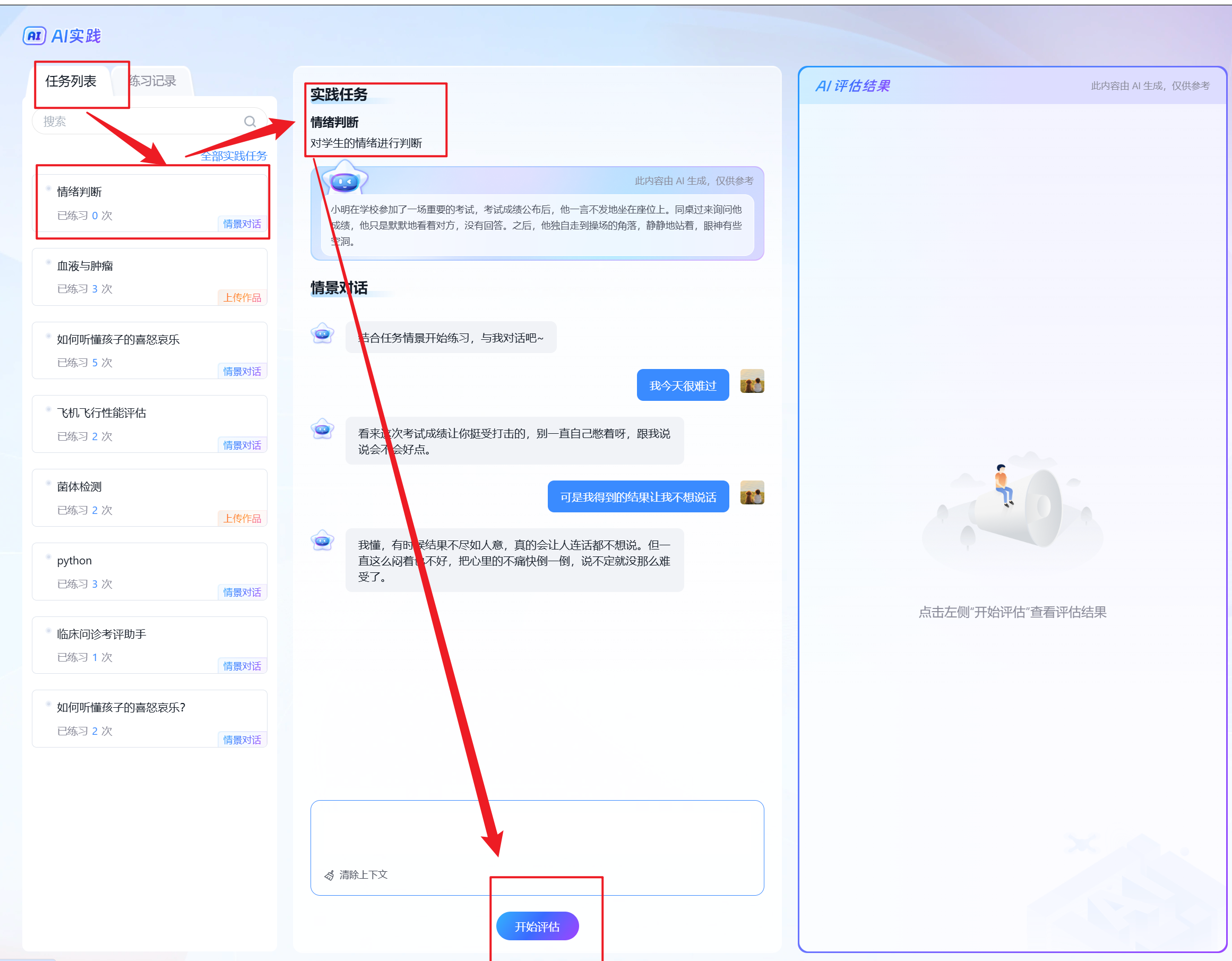
Task: Choose the python task item
Action: (x=150, y=571)
